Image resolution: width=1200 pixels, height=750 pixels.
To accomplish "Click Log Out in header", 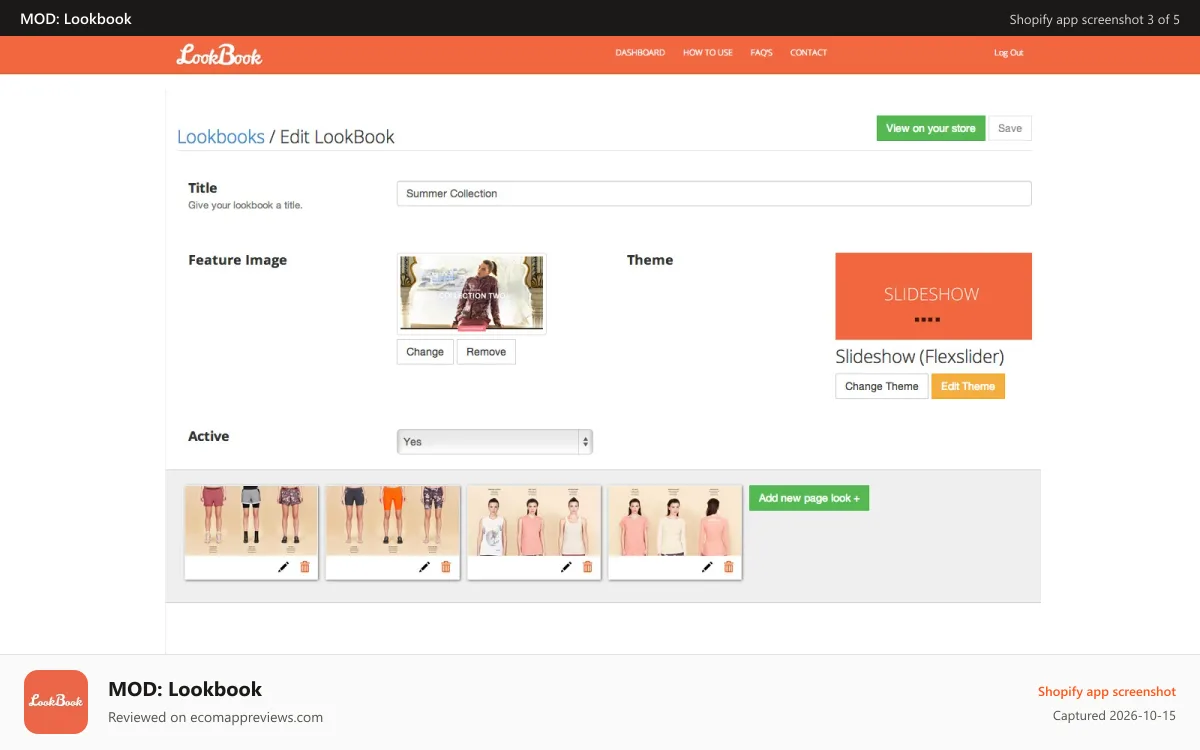I will tap(1008, 53).
